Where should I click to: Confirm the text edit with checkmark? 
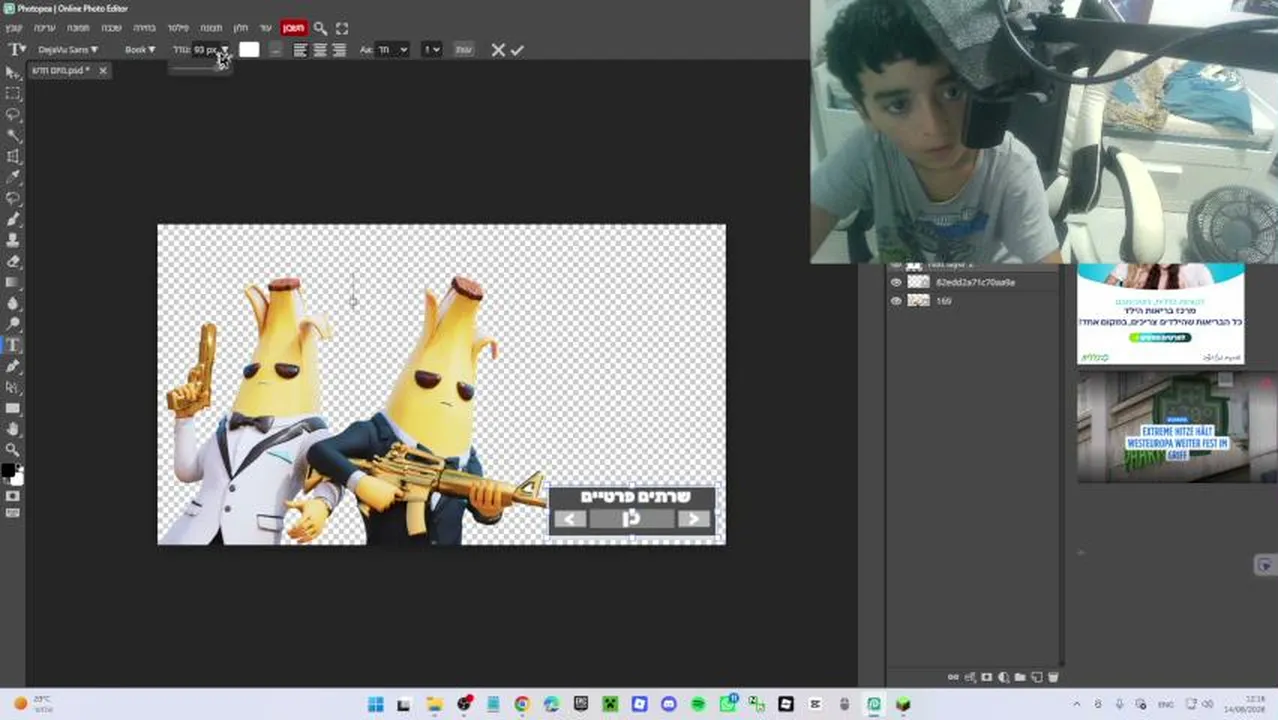[x=517, y=49]
